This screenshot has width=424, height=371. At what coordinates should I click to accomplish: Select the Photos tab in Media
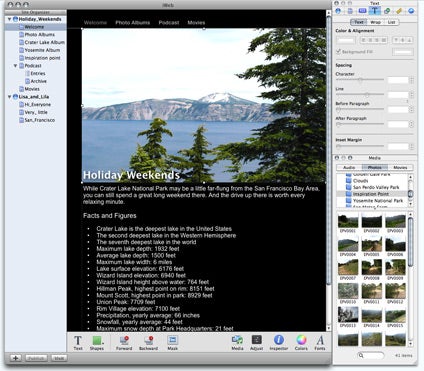pos(375,167)
